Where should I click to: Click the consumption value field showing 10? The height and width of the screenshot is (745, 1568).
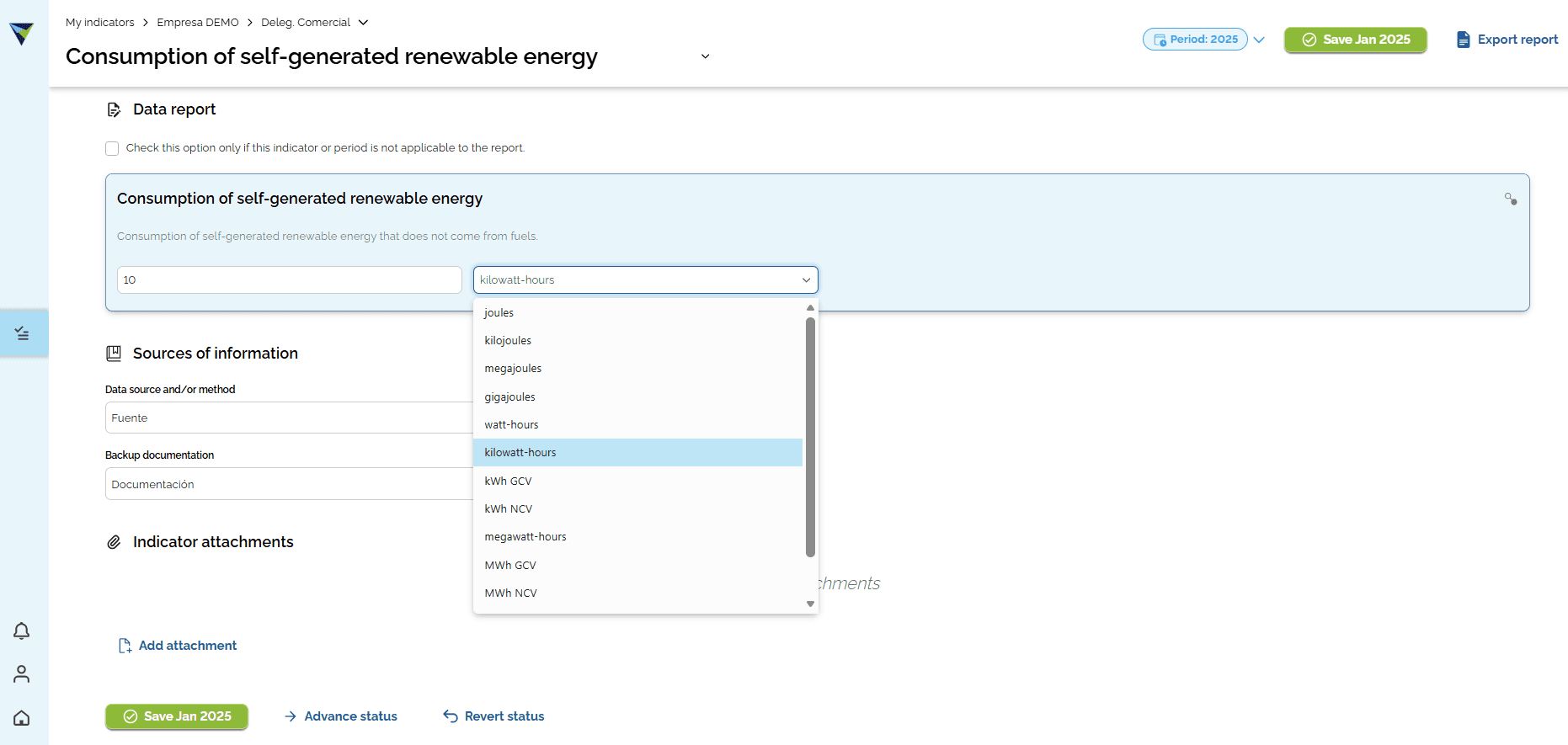tap(290, 280)
